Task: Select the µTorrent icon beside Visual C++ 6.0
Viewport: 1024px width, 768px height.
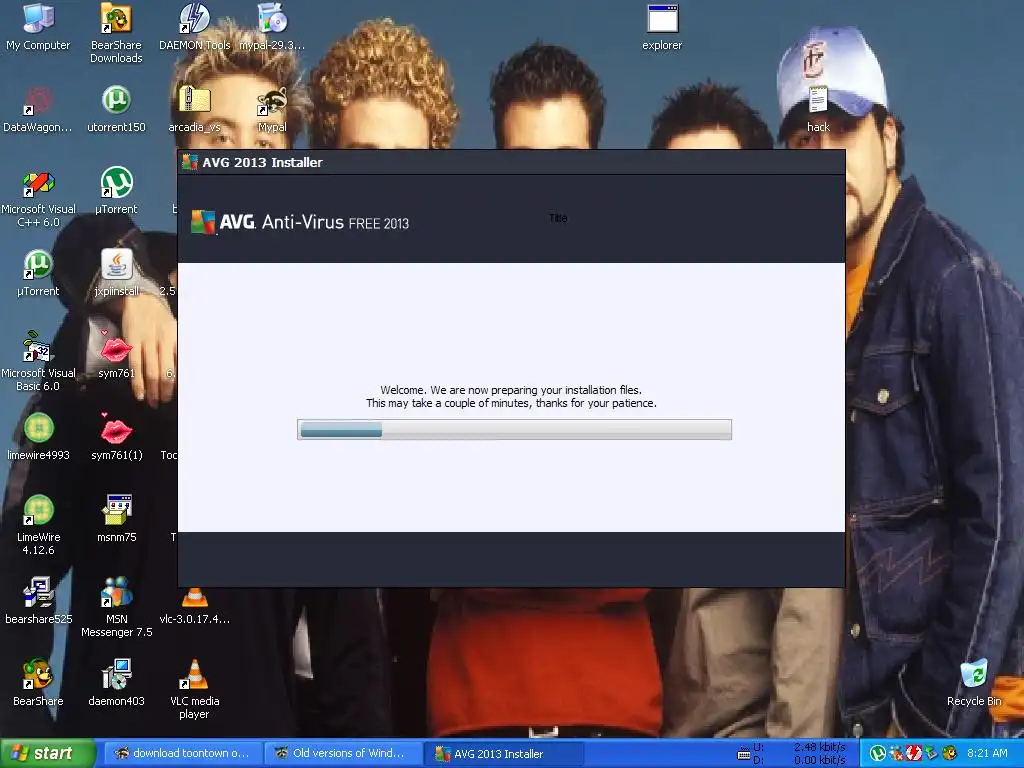Action: click(116, 191)
